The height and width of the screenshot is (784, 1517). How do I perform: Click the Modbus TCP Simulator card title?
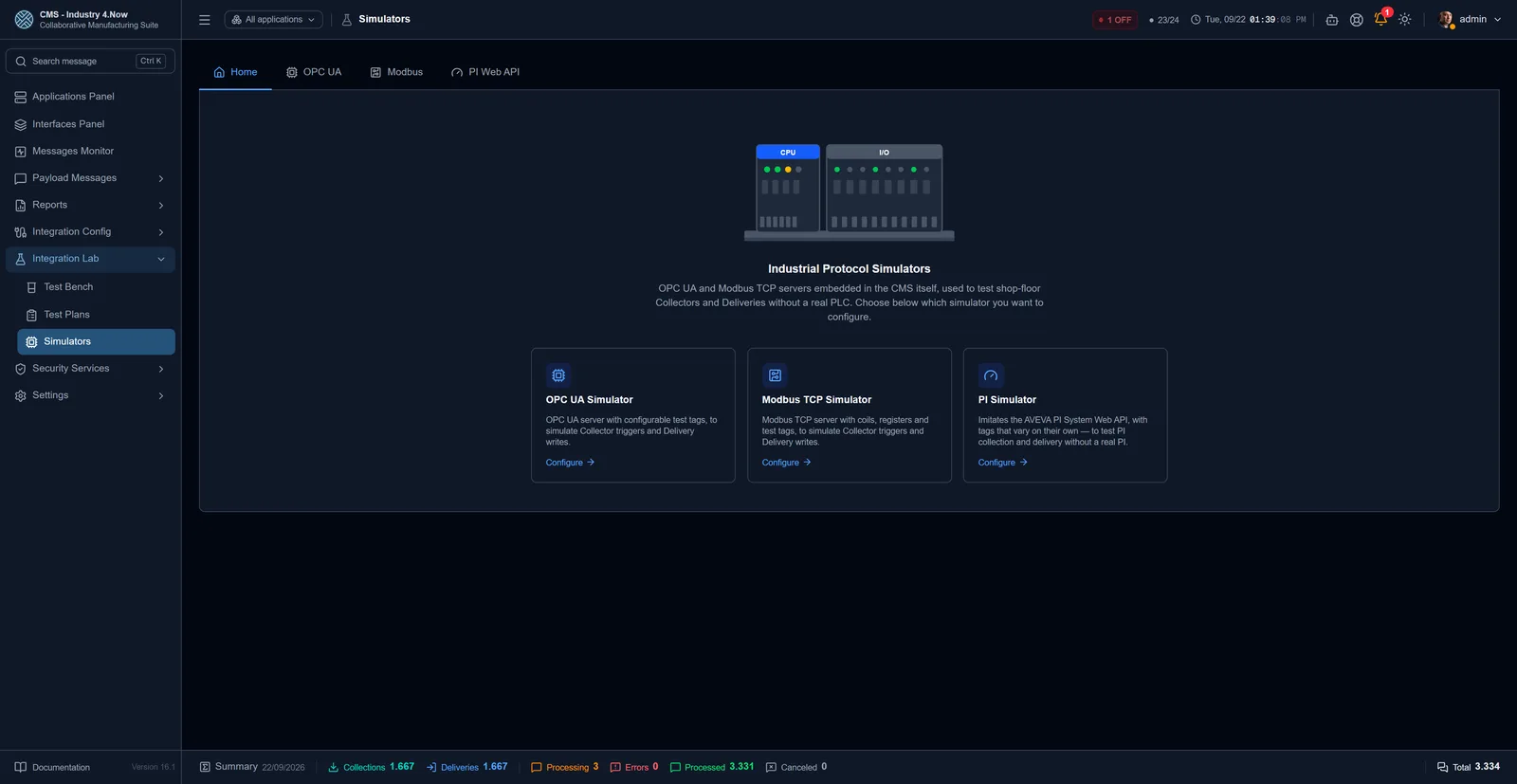(816, 400)
